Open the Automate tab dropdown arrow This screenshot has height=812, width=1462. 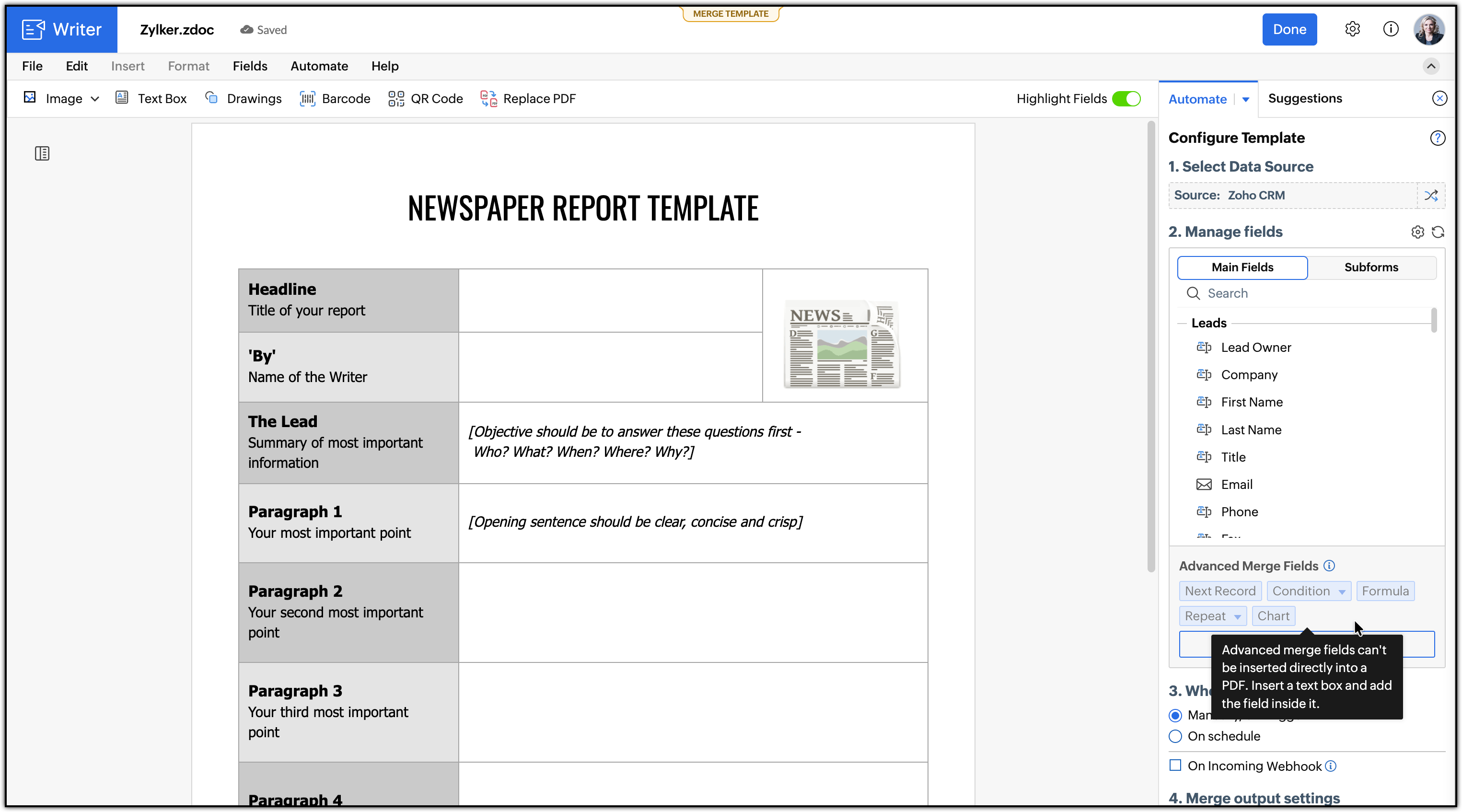pyautogui.click(x=1245, y=99)
